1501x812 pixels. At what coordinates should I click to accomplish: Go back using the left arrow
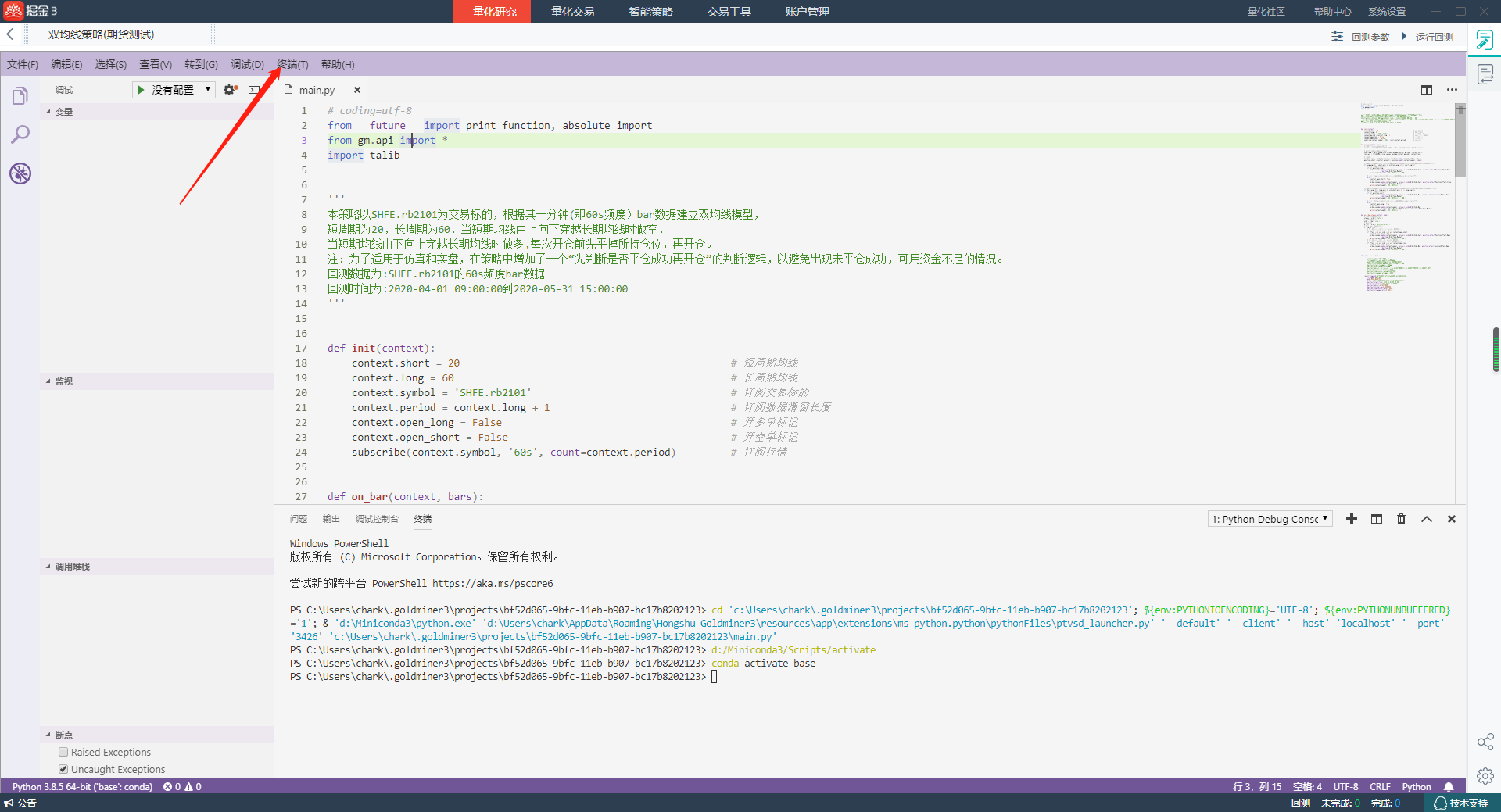(10, 34)
